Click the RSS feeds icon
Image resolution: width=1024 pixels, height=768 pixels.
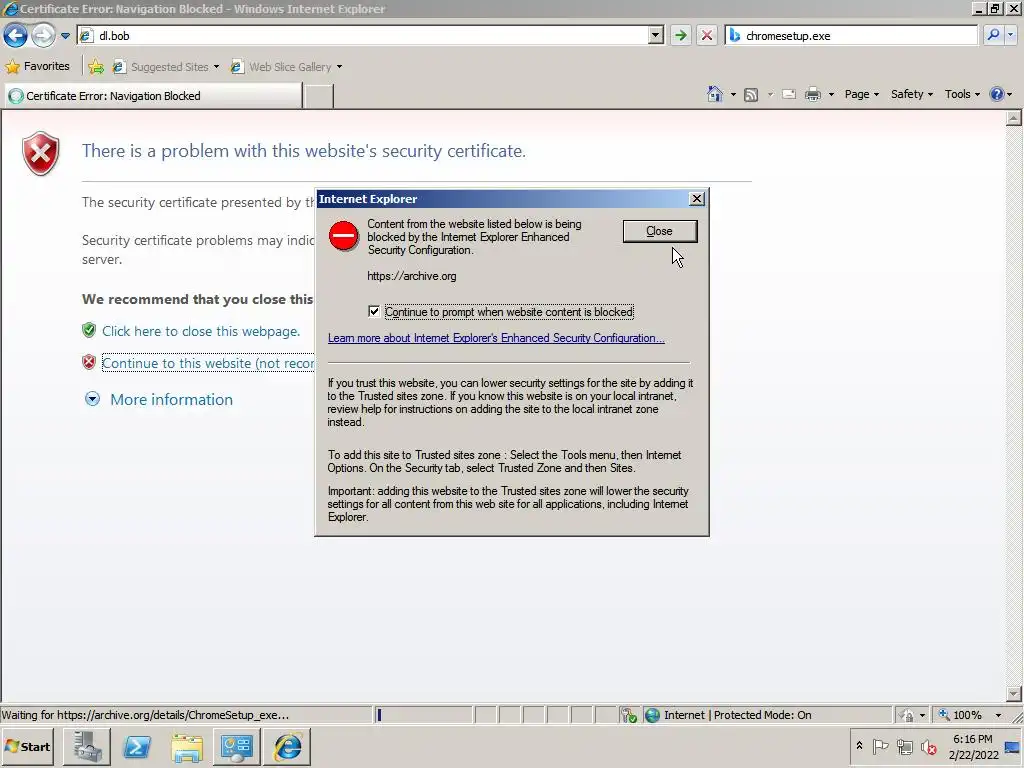tap(751, 95)
